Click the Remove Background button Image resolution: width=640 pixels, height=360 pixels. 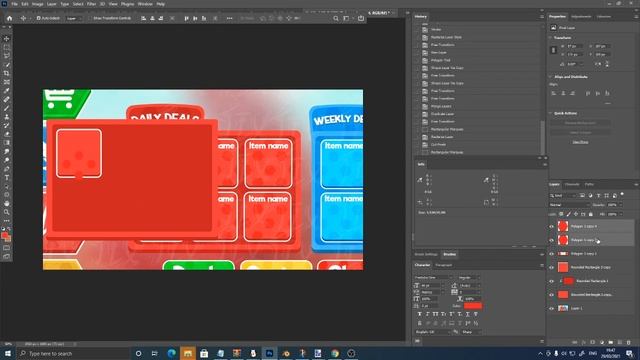coord(580,123)
